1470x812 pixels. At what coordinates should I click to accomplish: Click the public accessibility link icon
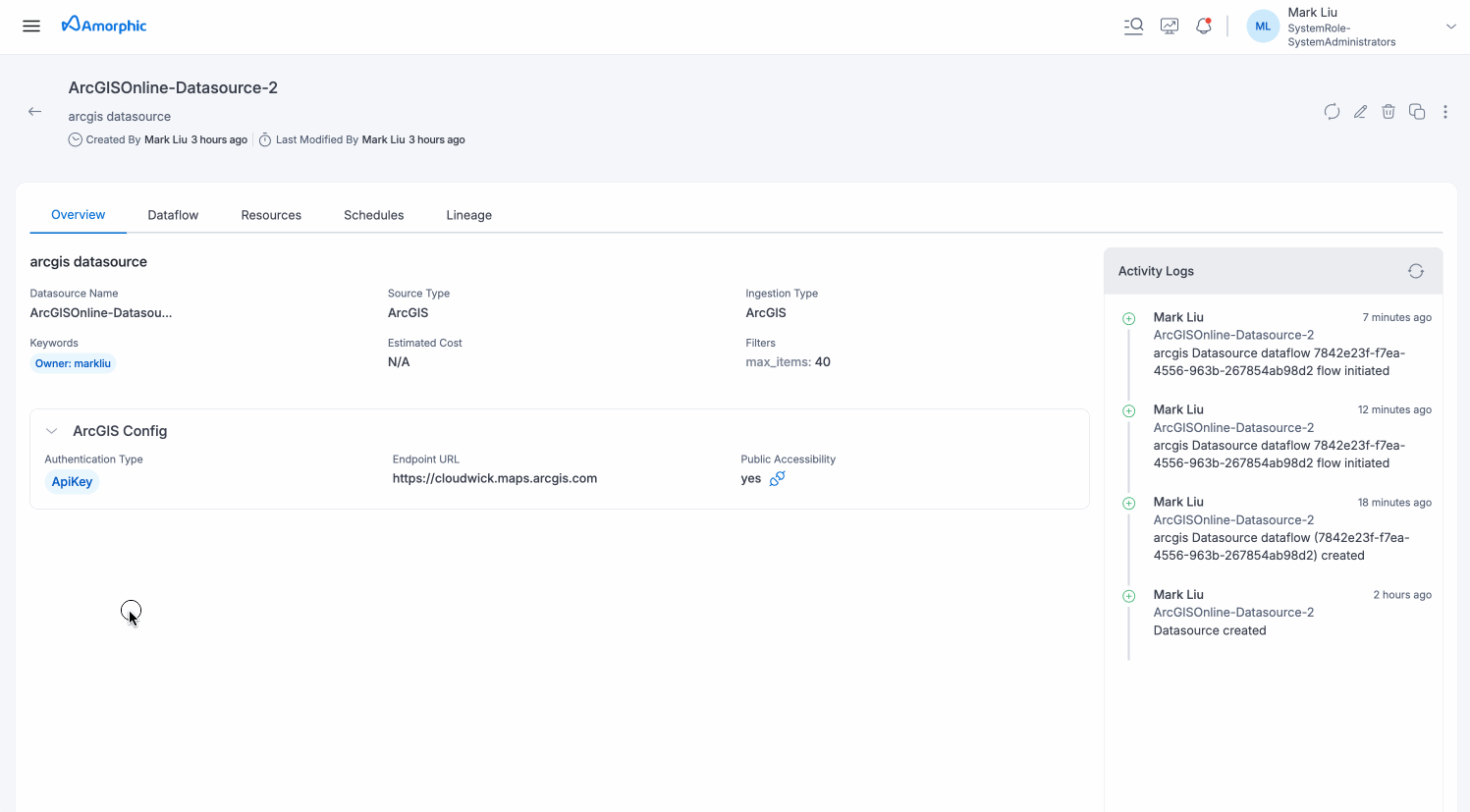pos(777,479)
